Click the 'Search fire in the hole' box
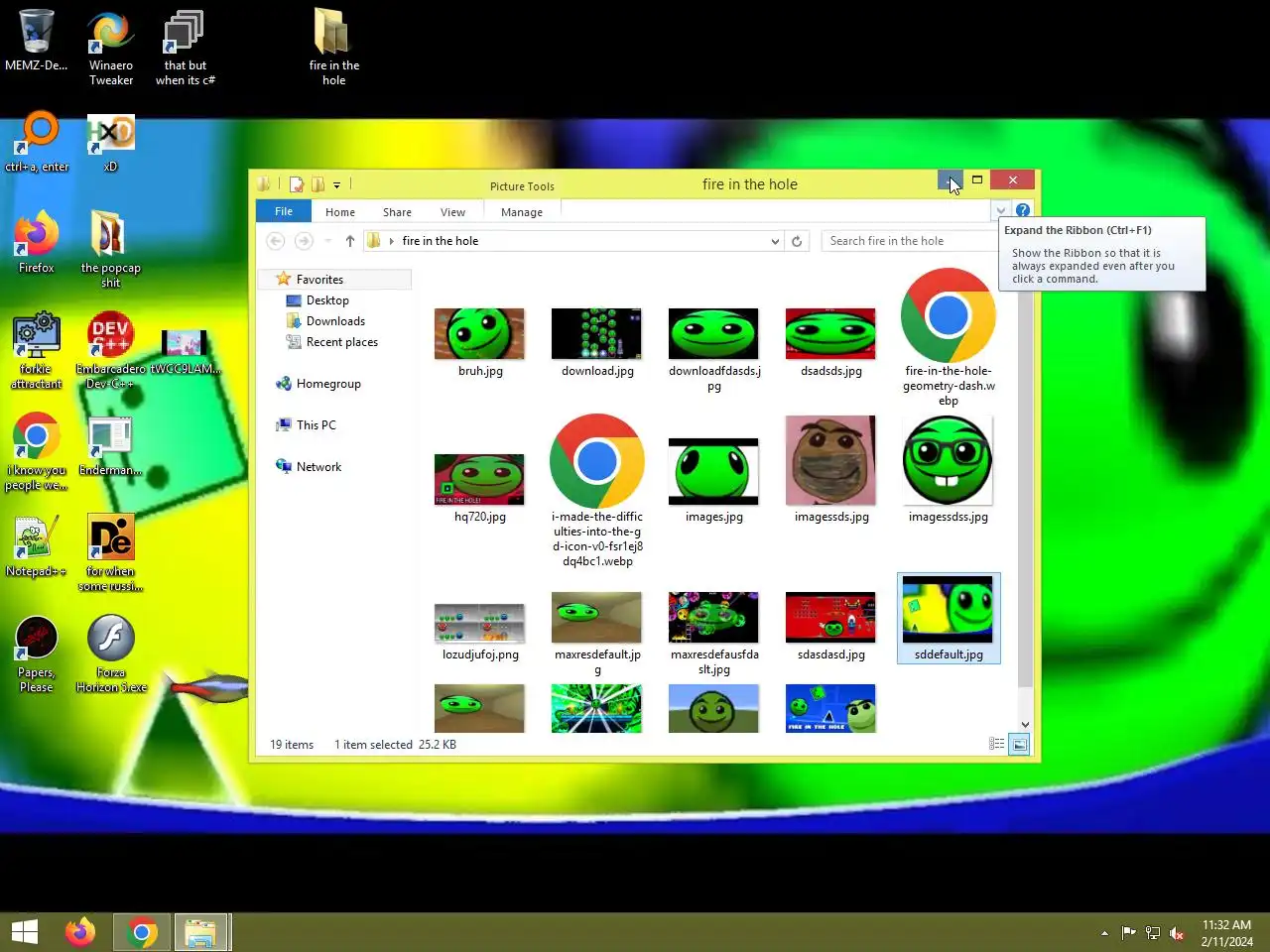1270x952 pixels. click(908, 241)
